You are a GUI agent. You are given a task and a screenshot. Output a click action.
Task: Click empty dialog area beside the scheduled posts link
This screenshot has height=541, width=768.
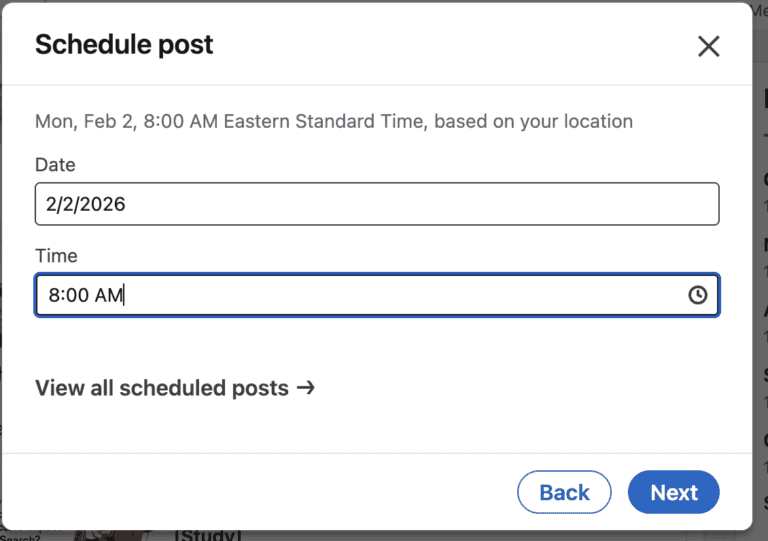point(520,388)
